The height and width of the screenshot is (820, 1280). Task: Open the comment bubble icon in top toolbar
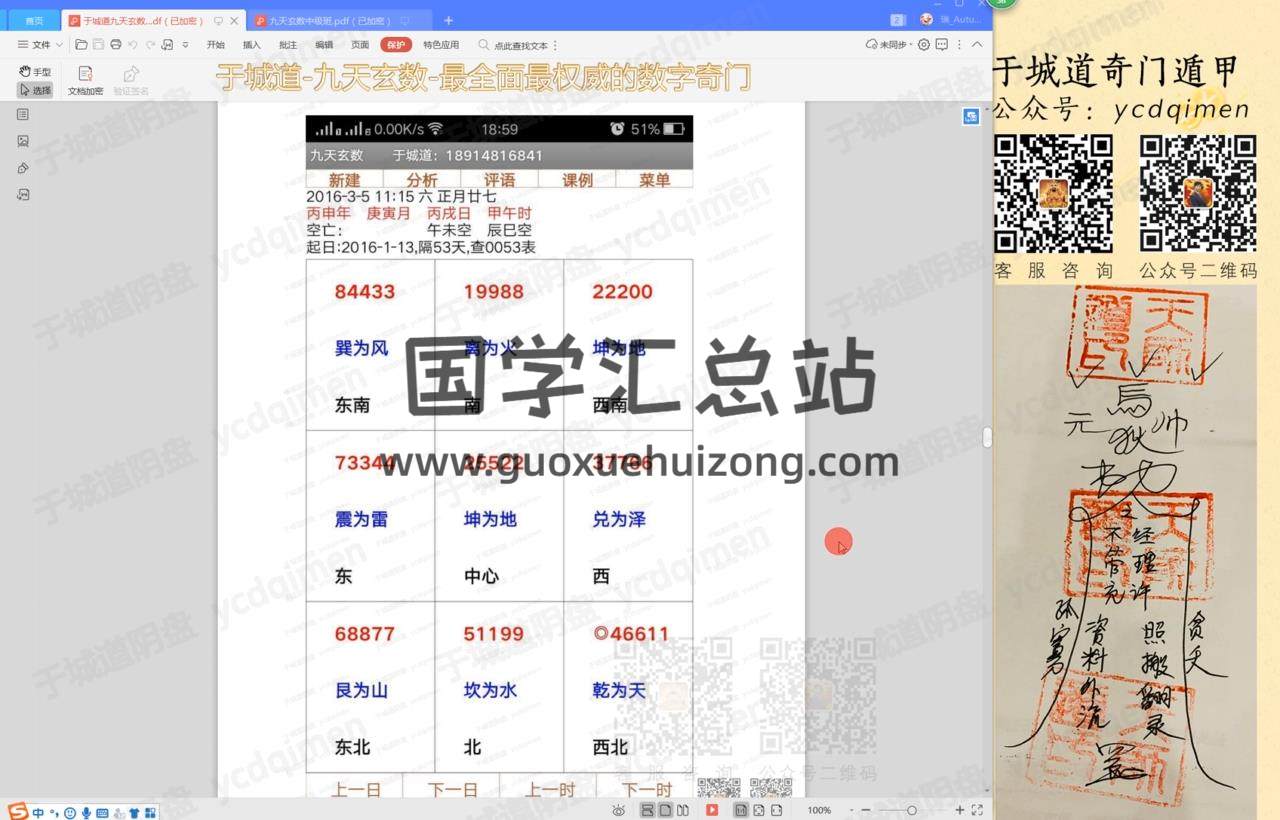pos(942,45)
